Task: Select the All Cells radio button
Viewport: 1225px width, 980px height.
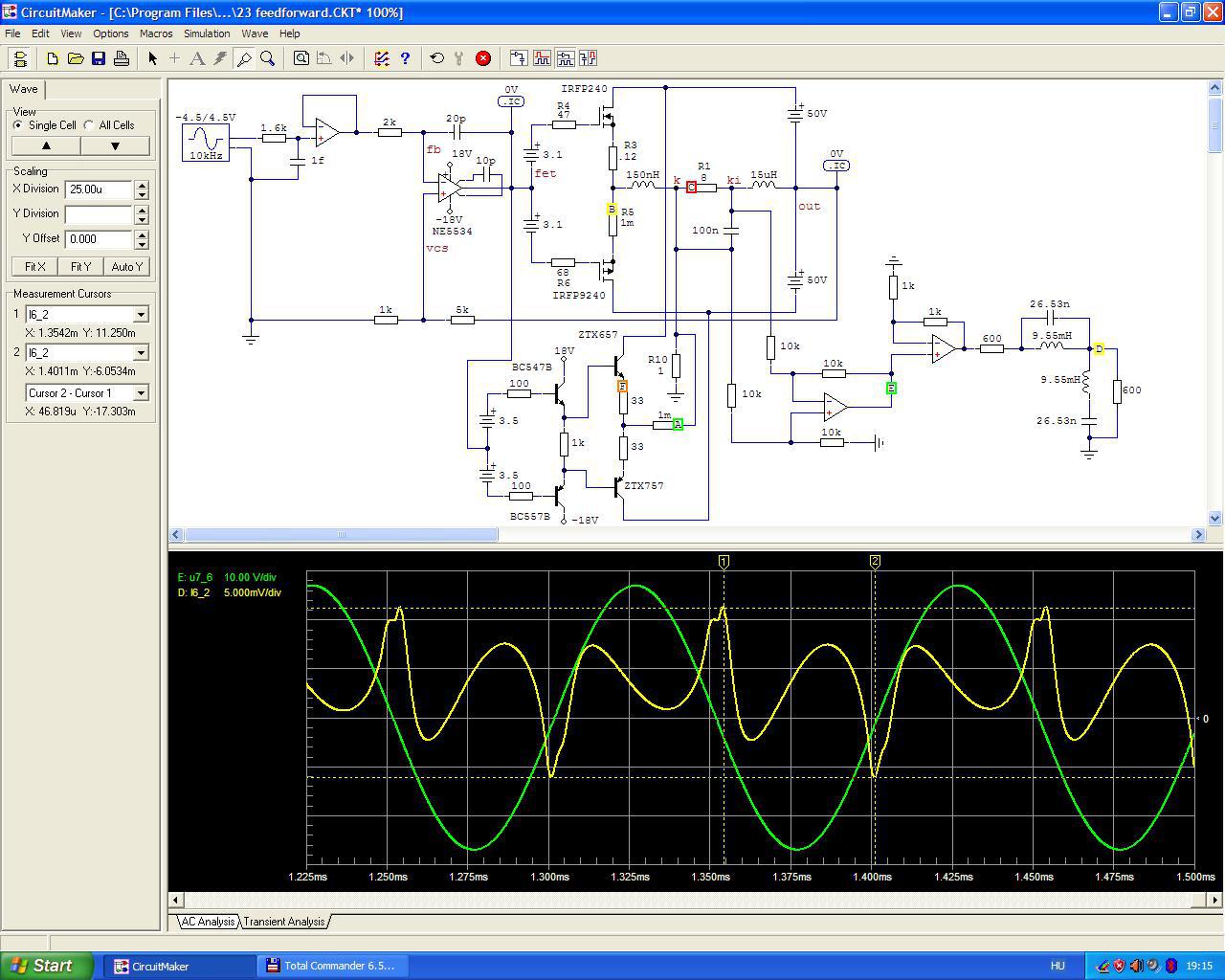Action: (x=90, y=125)
